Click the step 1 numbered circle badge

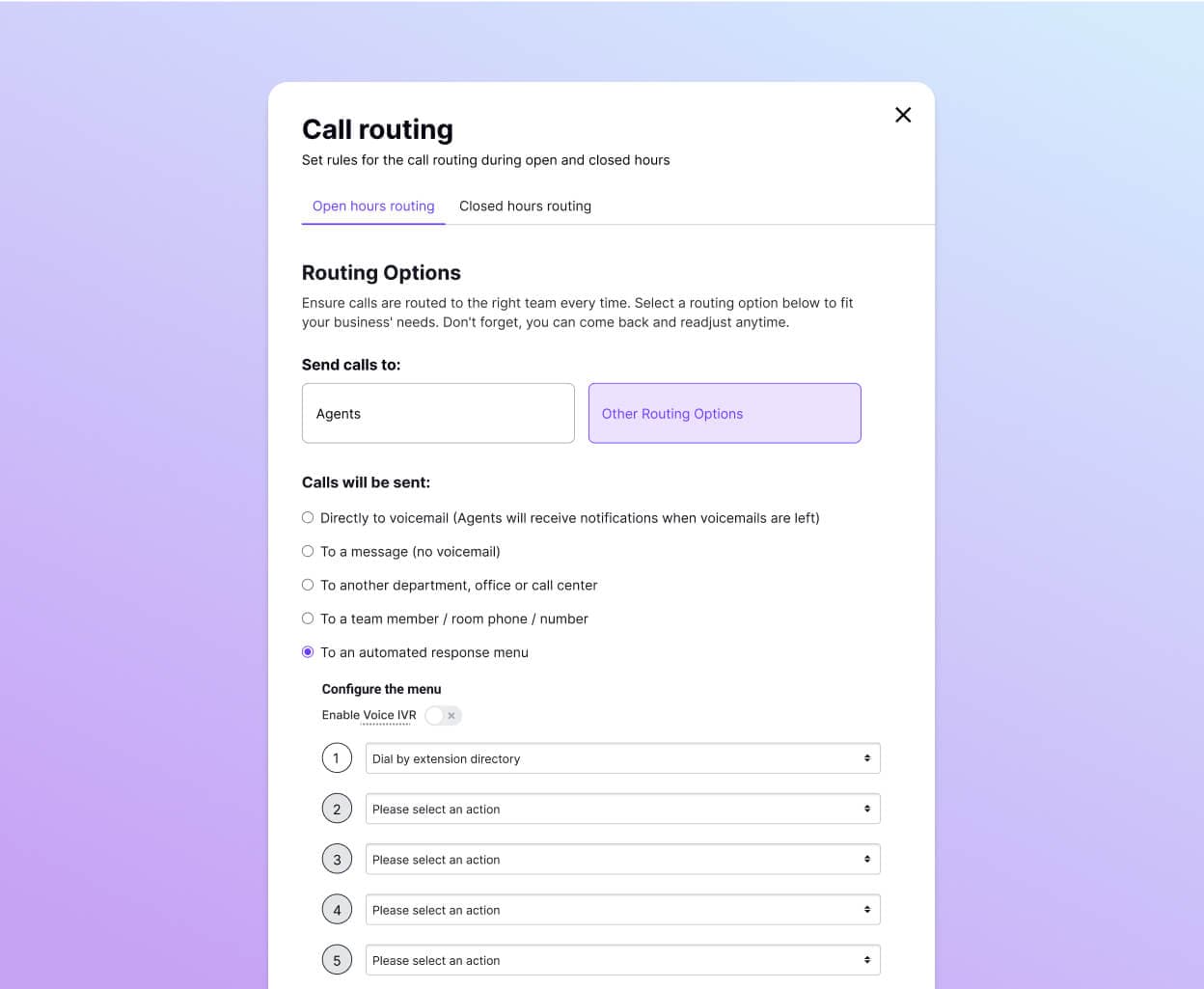[x=337, y=757]
